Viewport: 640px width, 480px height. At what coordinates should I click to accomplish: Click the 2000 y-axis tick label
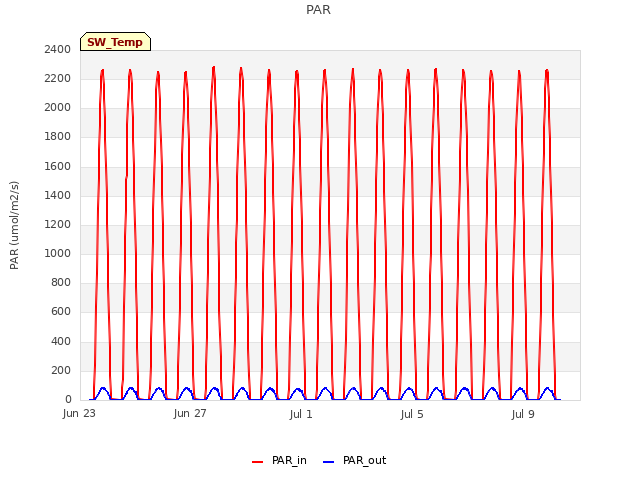coord(58,107)
